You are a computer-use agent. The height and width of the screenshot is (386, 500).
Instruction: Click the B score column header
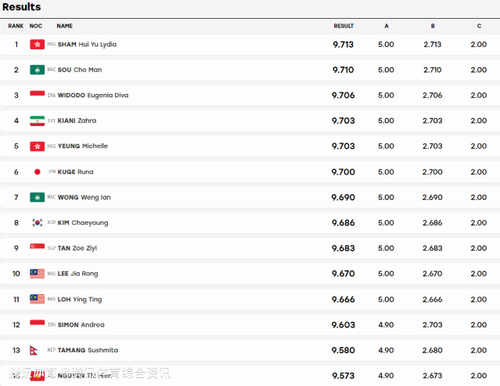click(x=433, y=26)
